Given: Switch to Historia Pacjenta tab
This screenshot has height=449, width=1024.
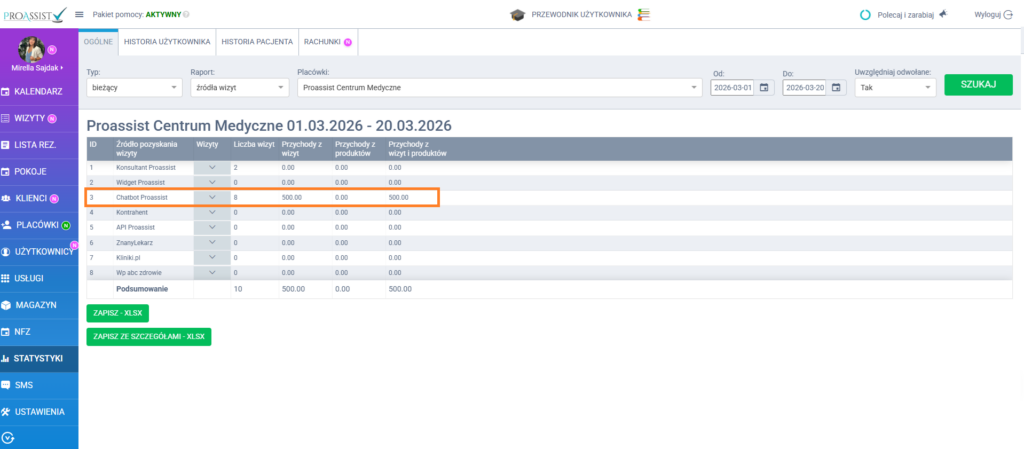Looking at the screenshot, I should point(257,41).
